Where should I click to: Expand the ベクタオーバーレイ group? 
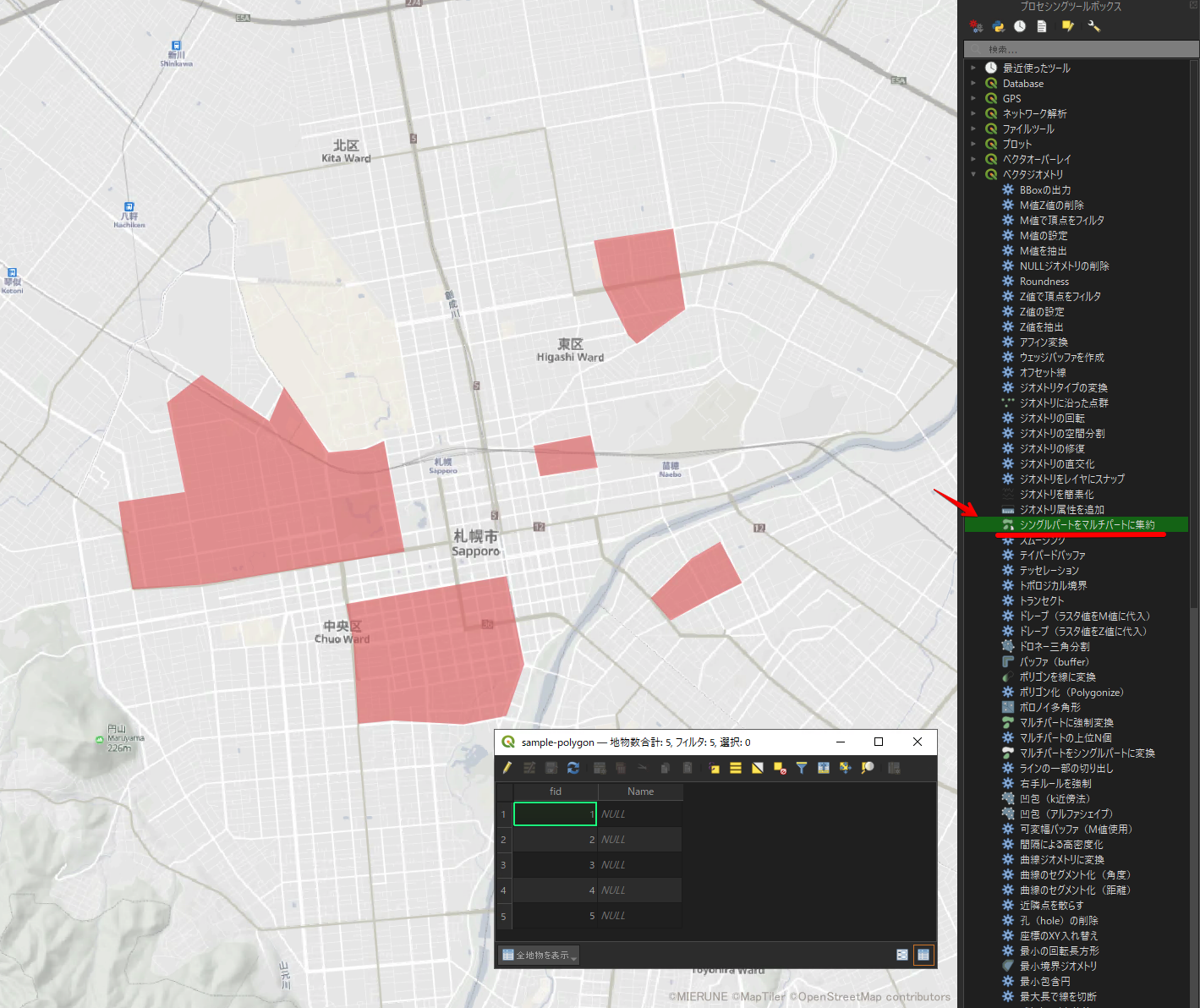coord(973,159)
